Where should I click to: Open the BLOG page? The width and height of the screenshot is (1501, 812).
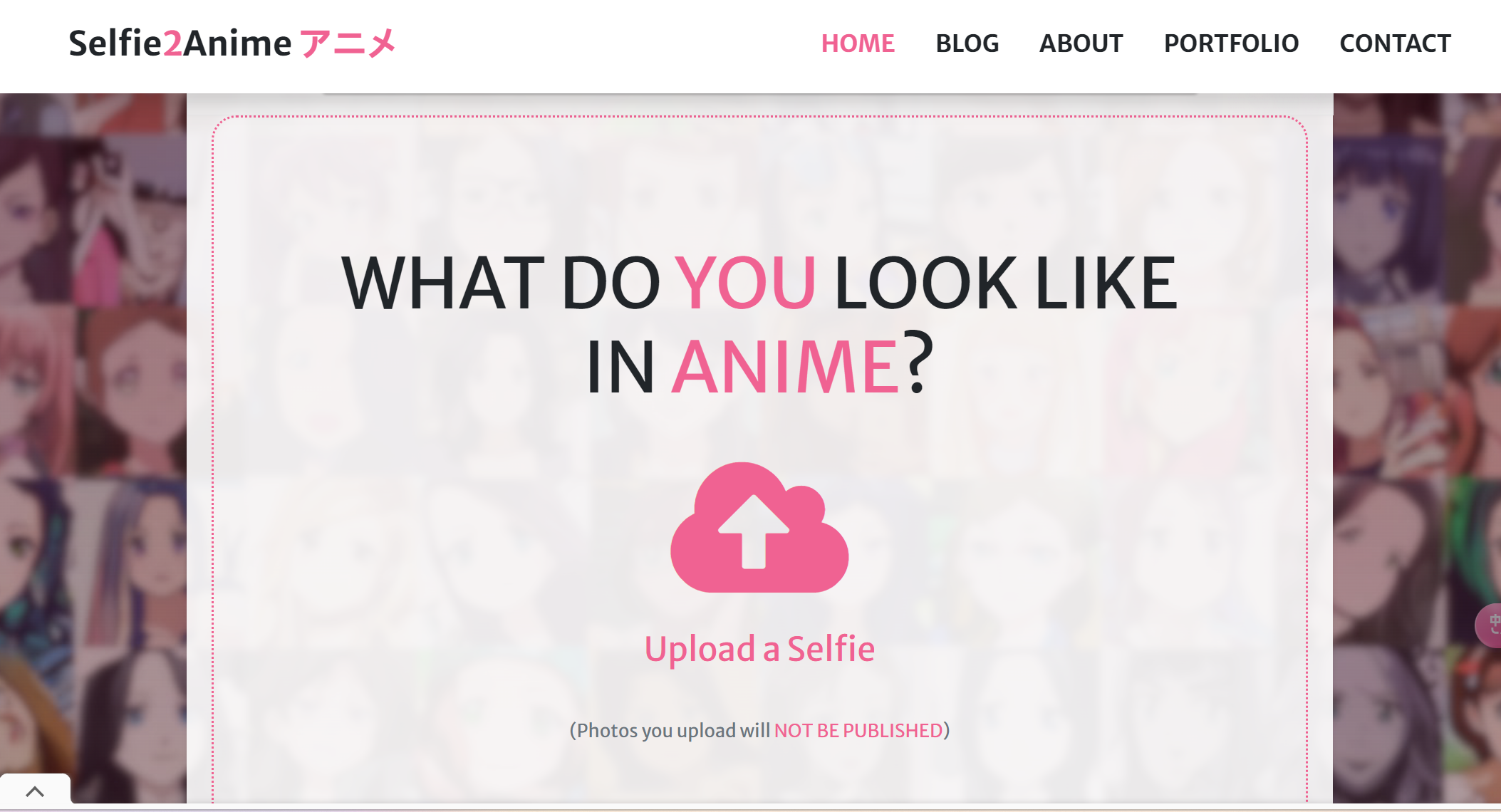[967, 43]
